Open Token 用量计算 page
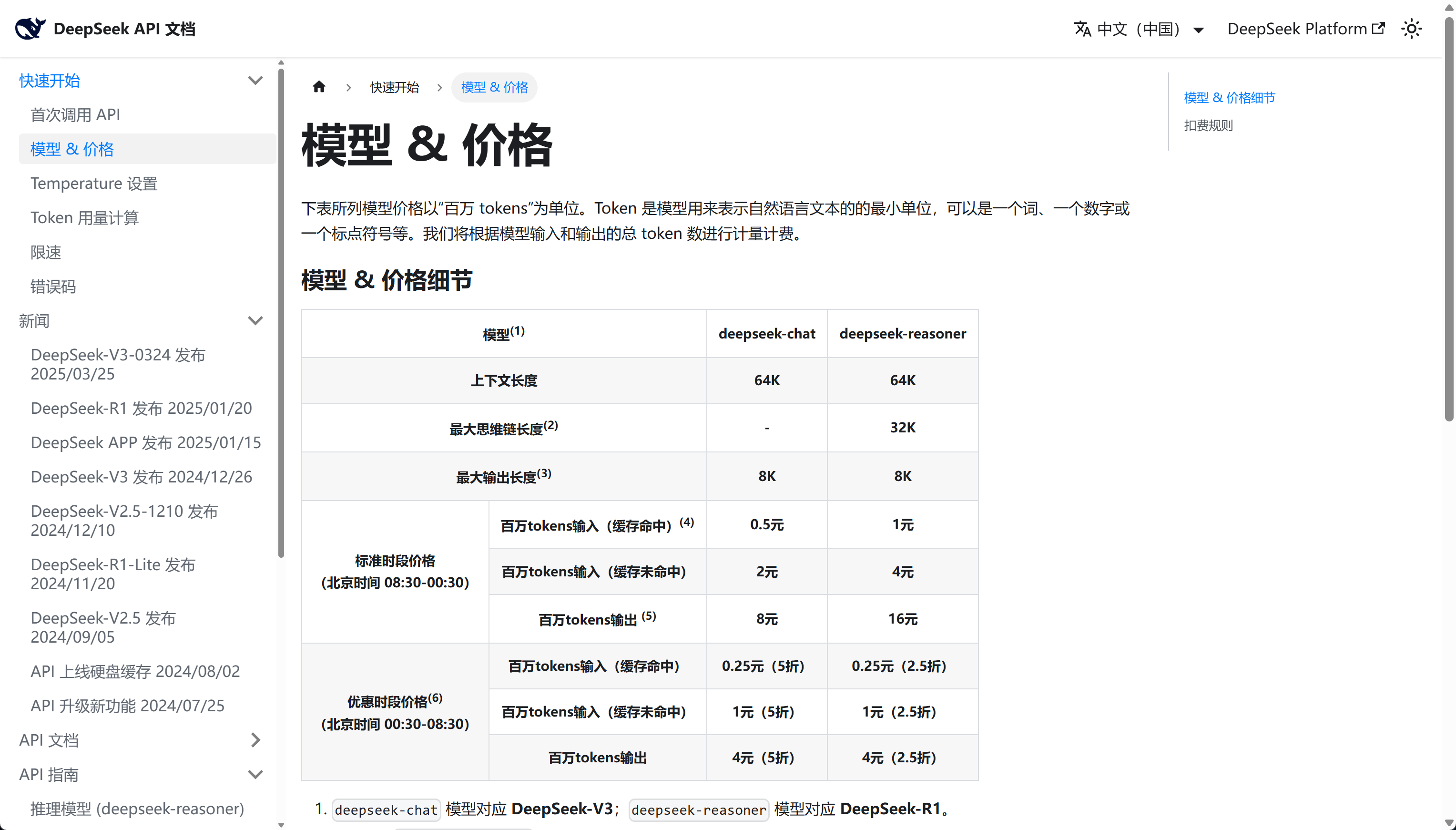 [84, 218]
